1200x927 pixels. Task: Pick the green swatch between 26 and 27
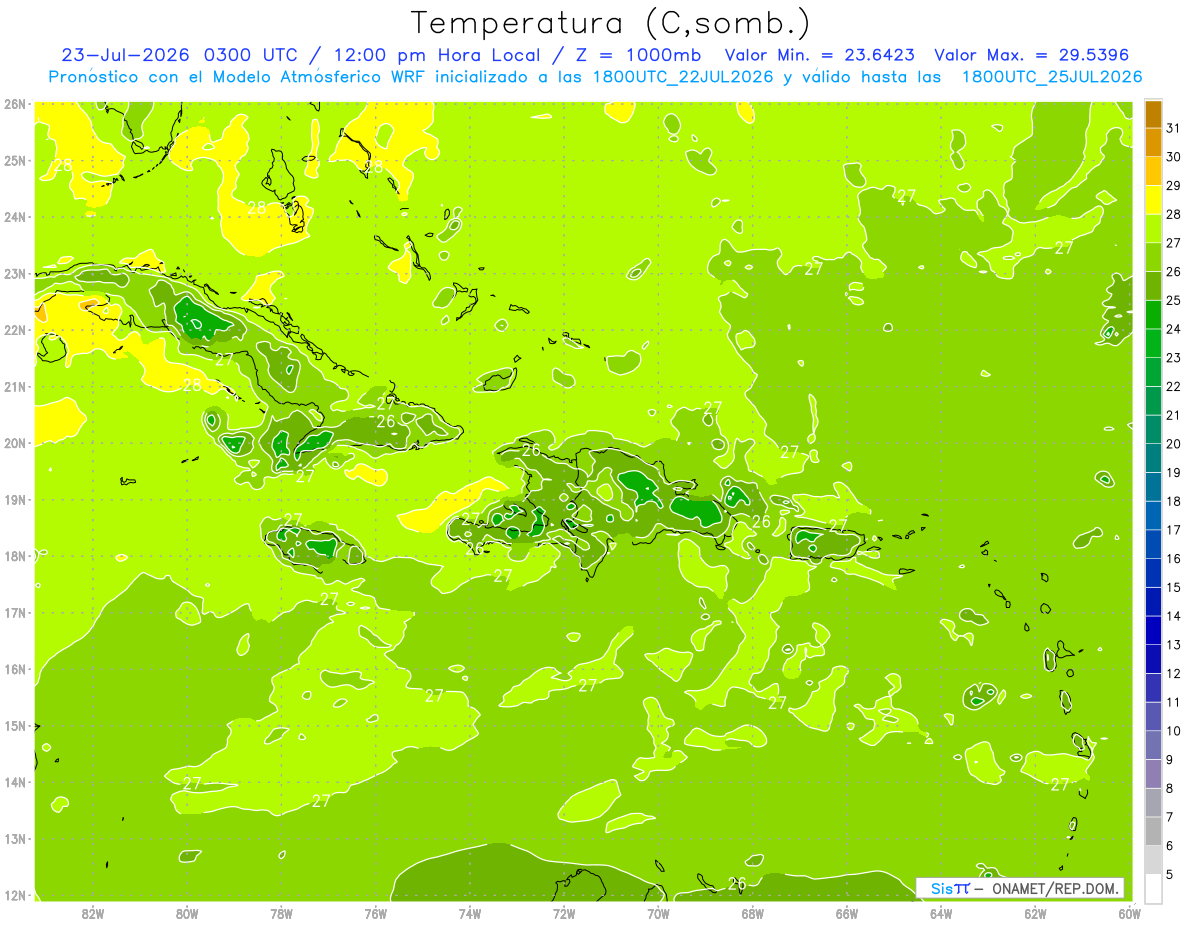(1153, 258)
